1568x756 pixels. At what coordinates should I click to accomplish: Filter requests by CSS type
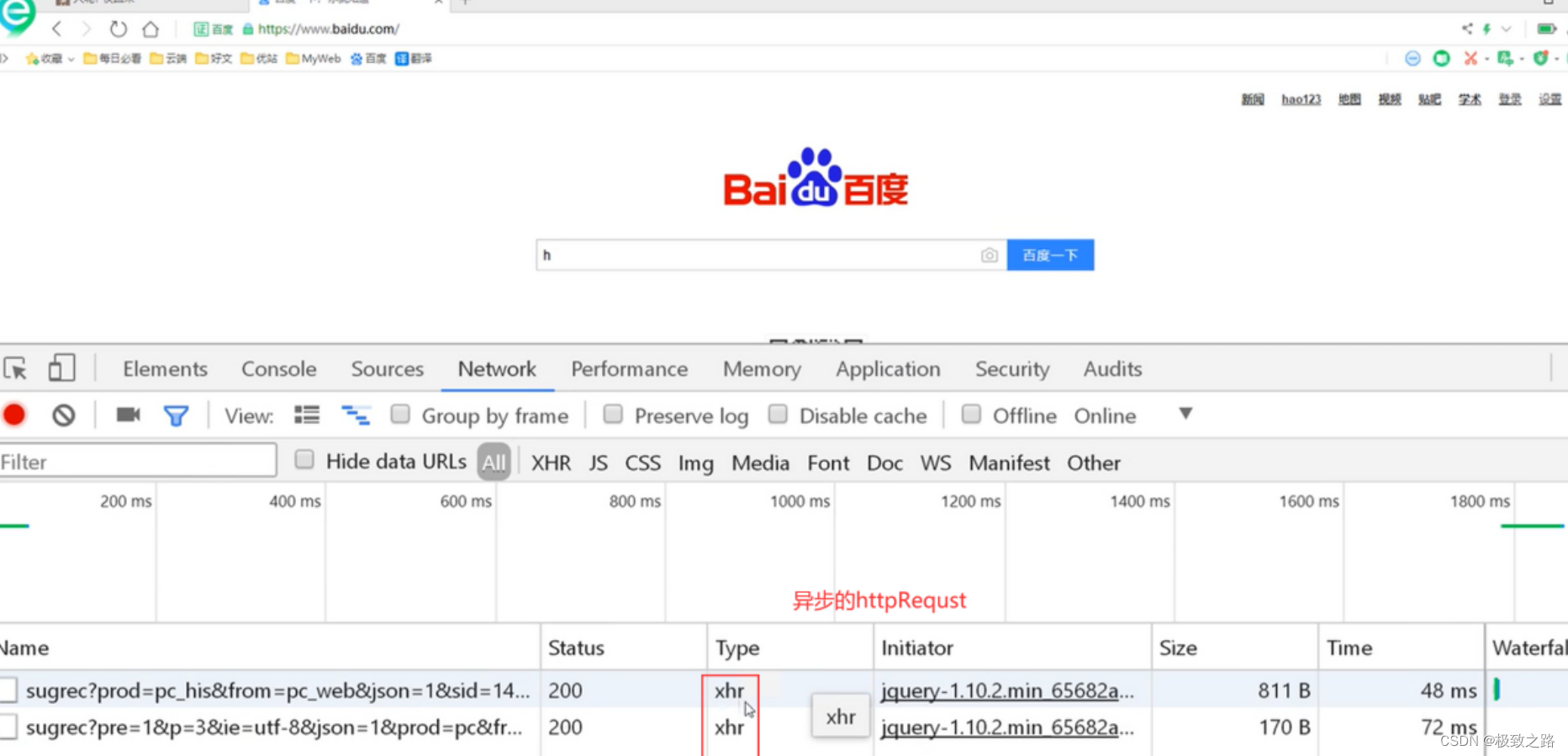[642, 463]
